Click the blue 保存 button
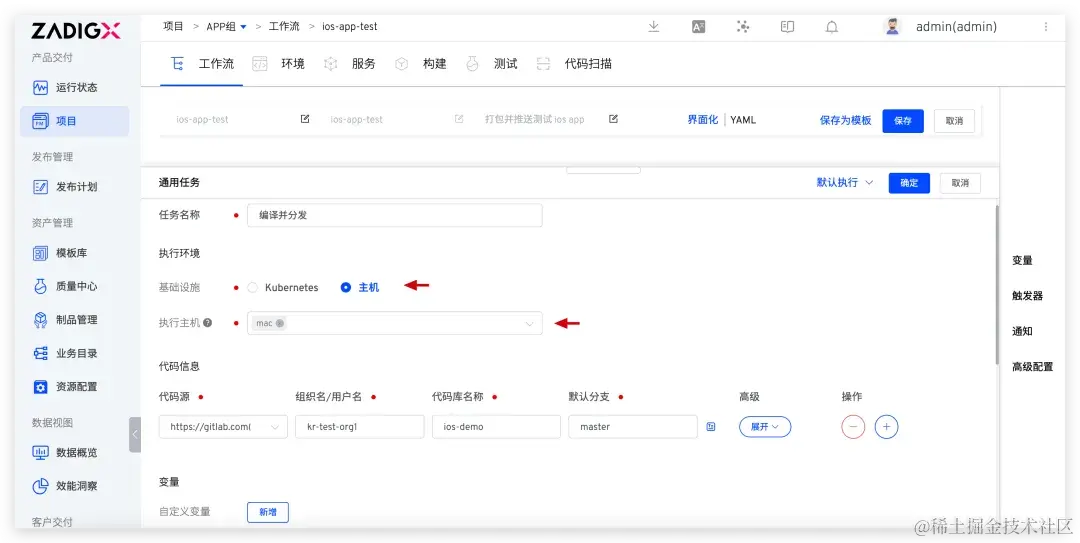Image resolution: width=1080 pixels, height=543 pixels. coord(902,121)
